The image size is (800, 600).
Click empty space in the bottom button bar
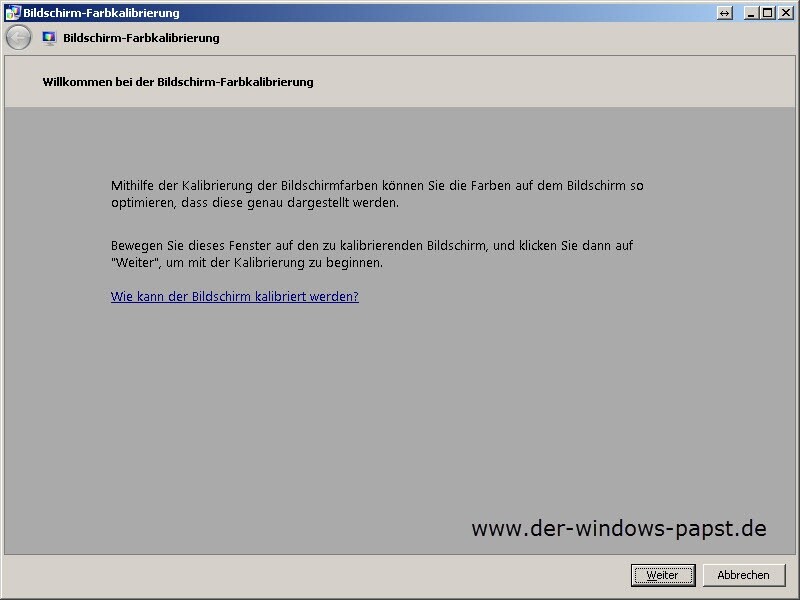(300, 575)
